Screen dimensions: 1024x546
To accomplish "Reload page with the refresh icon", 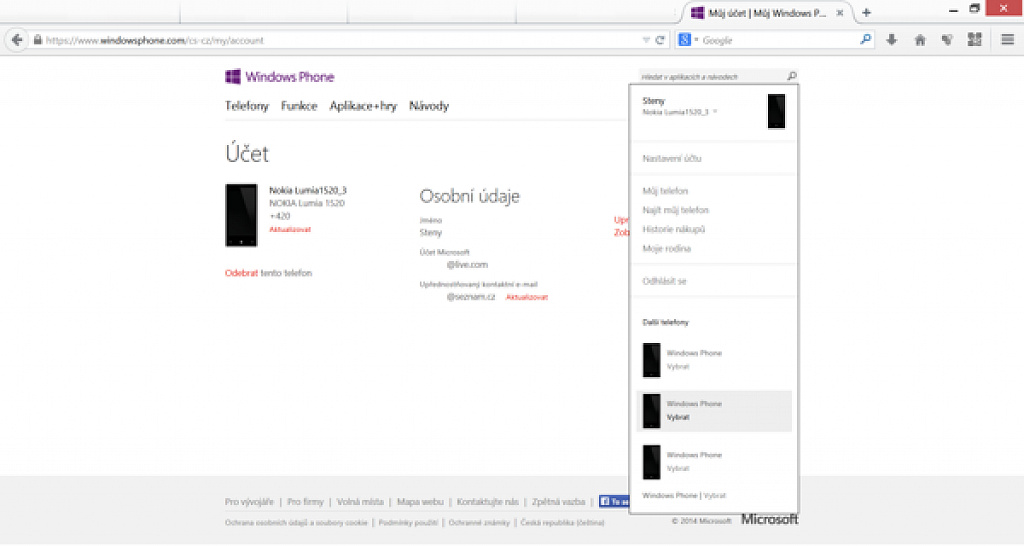I will (x=660, y=40).
